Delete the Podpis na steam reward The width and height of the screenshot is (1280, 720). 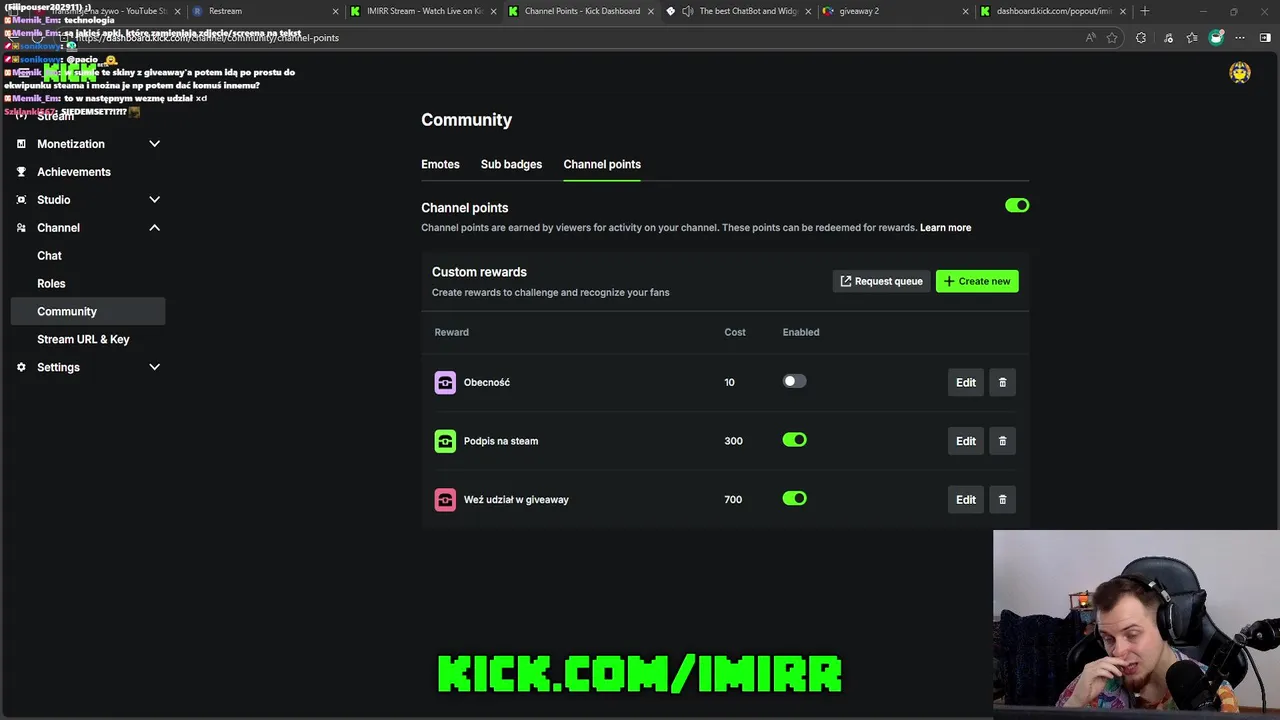click(x=1003, y=441)
